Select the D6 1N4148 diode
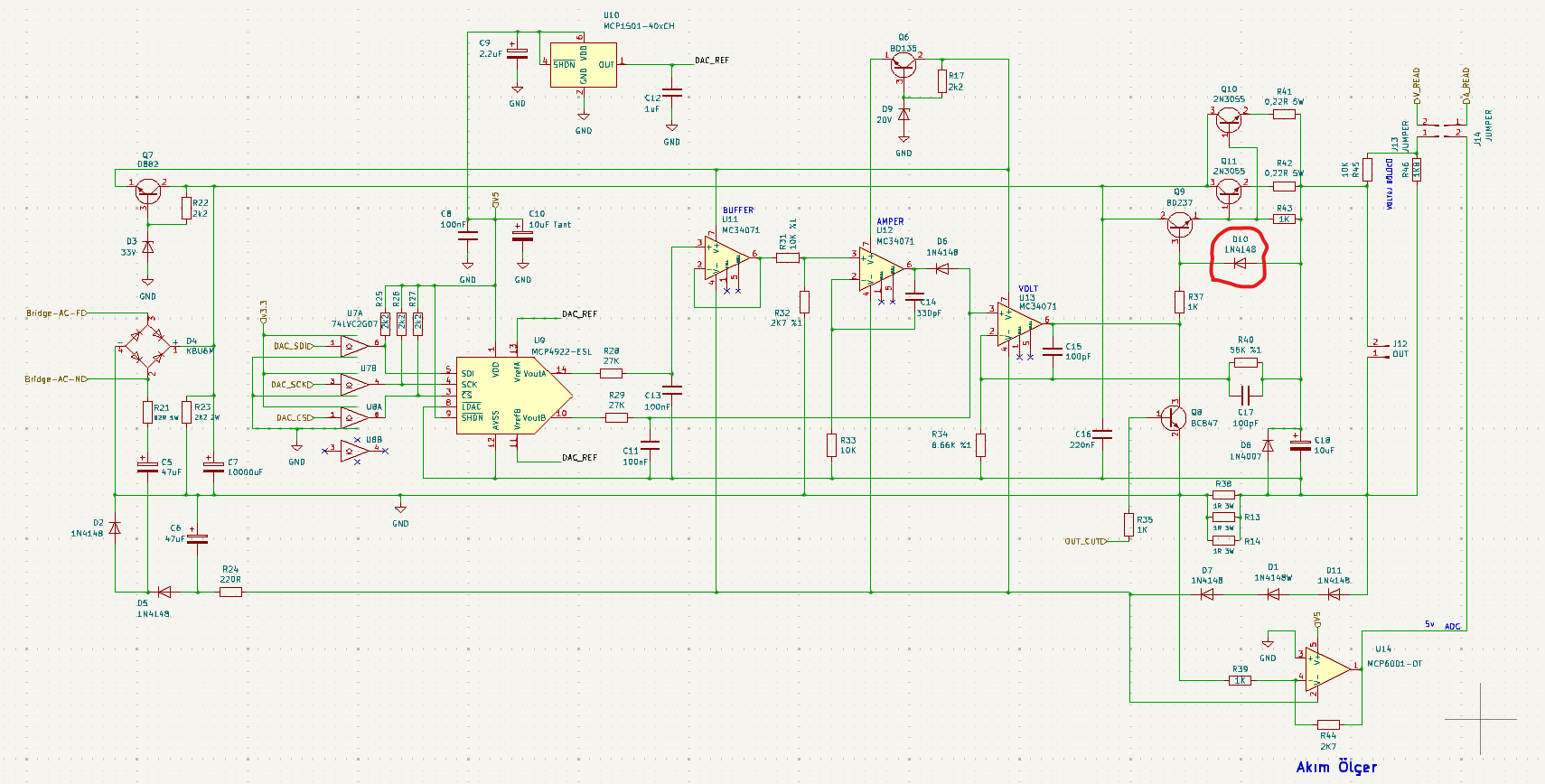The image size is (1545, 784). click(942, 268)
